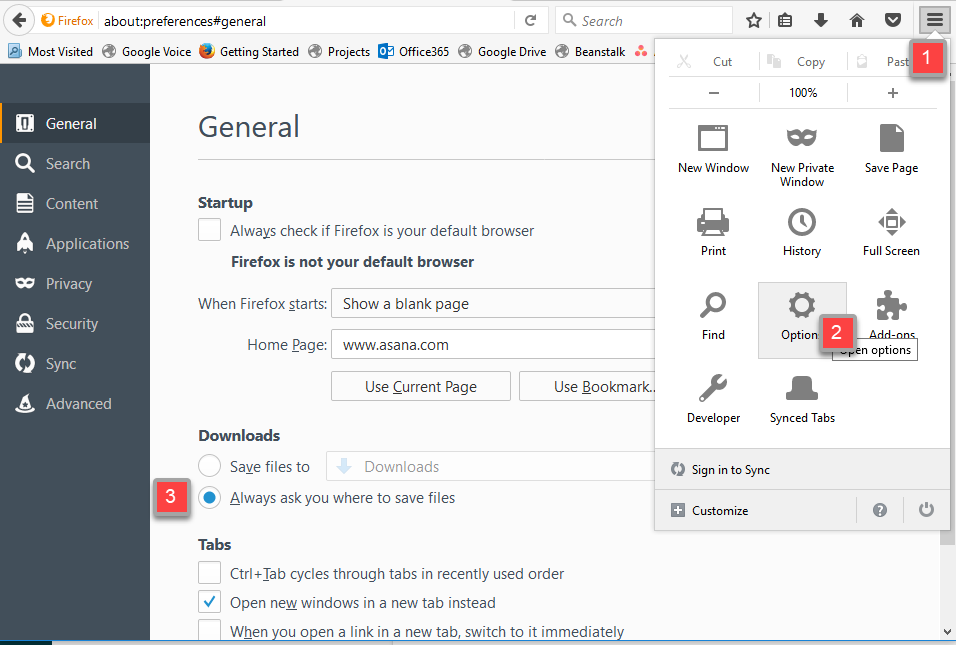Viewport: 956px width, 645px height.
Task: Toggle Ctrl+Tab cycles through tabs checkbox
Action: (210, 574)
